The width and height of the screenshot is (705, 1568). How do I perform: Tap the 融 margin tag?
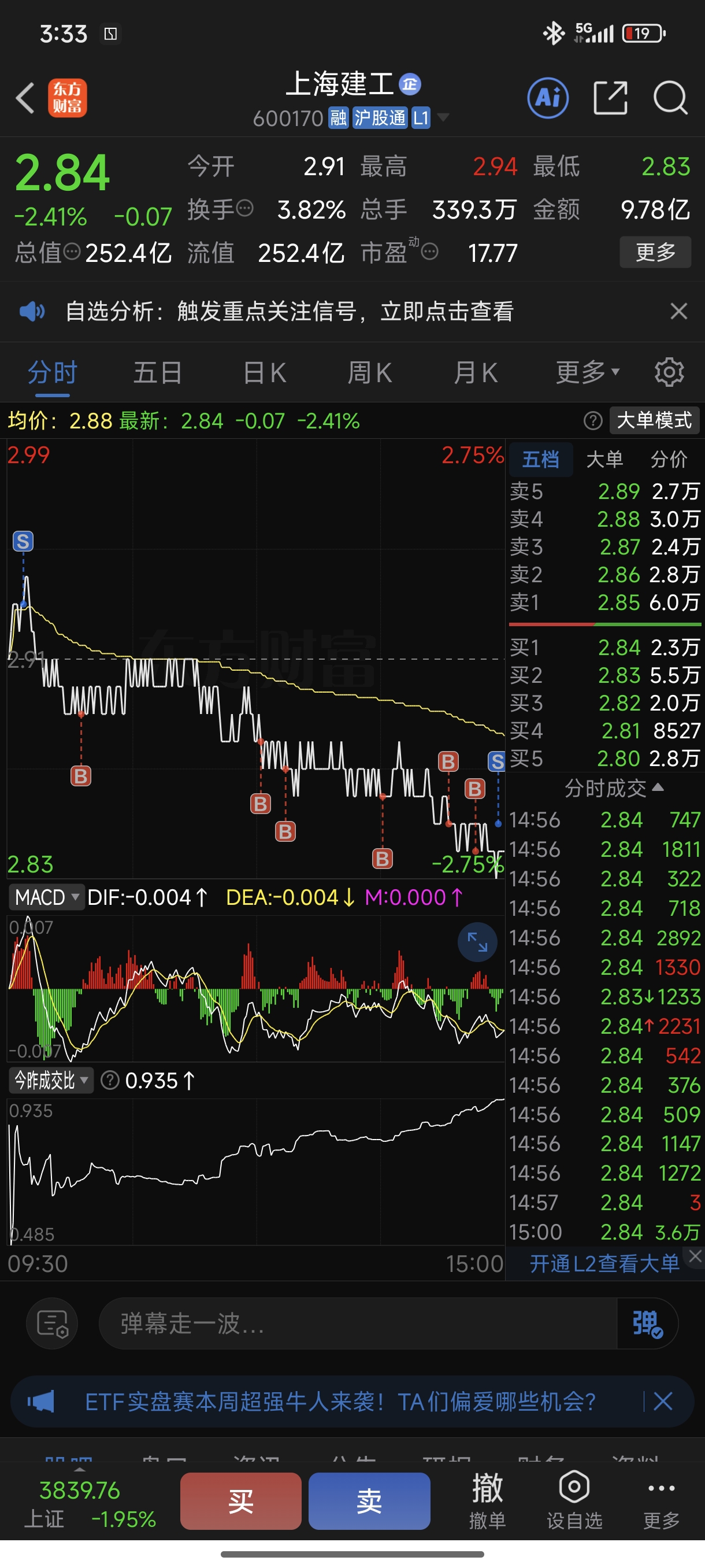click(338, 117)
